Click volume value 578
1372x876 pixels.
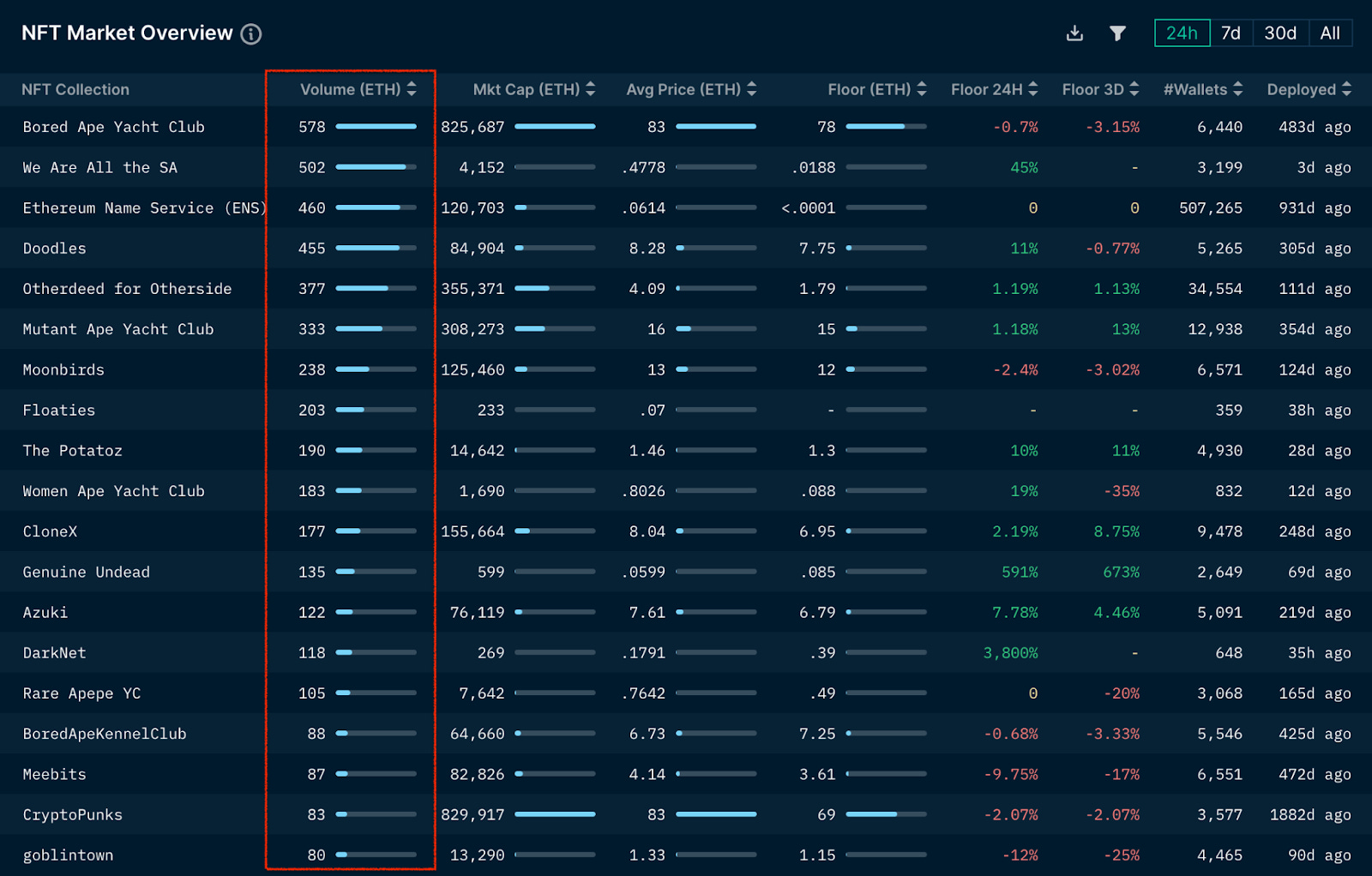pos(312,127)
